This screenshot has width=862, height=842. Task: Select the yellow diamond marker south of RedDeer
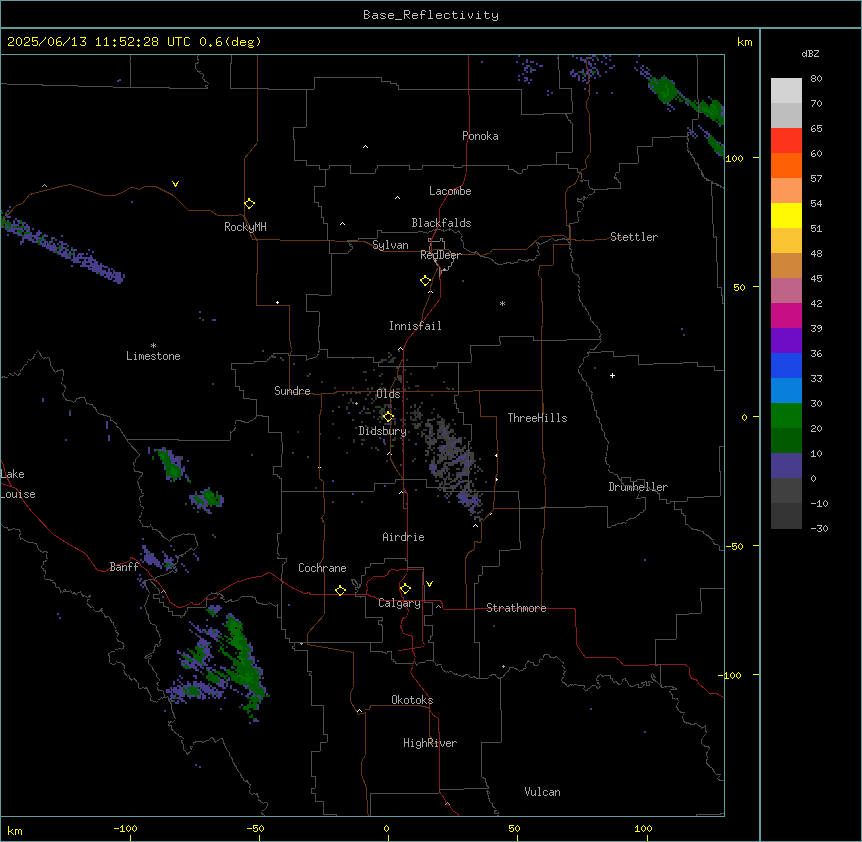click(426, 281)
